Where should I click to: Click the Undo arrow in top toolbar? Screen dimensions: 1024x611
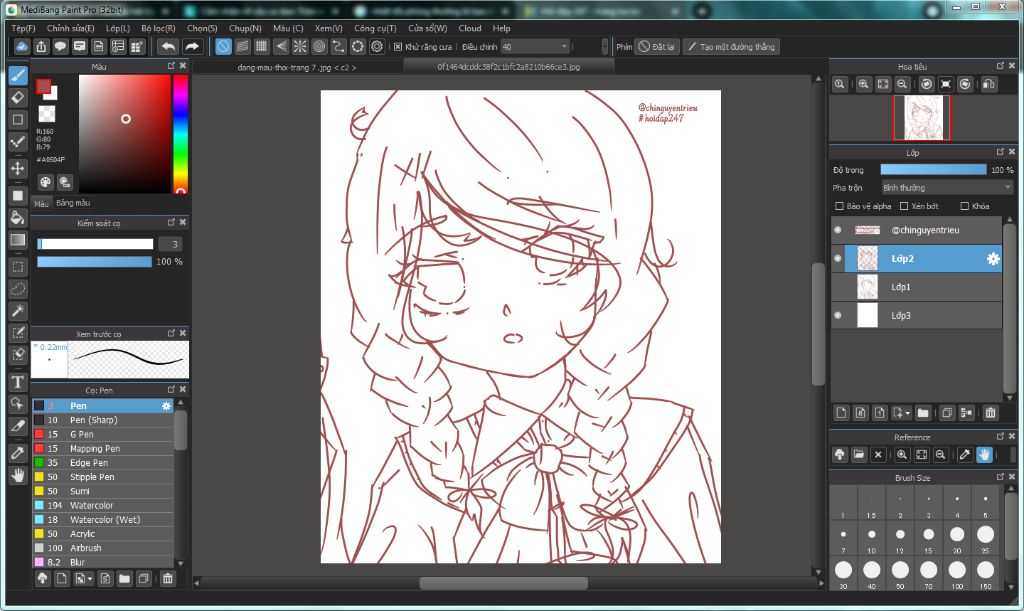(168, 46)
